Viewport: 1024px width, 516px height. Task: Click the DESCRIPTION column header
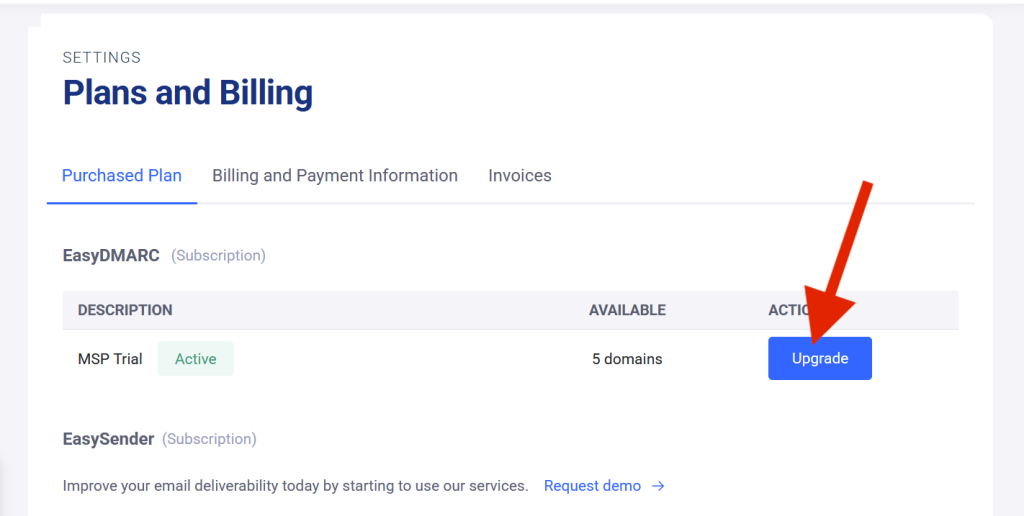coord(125,310)
